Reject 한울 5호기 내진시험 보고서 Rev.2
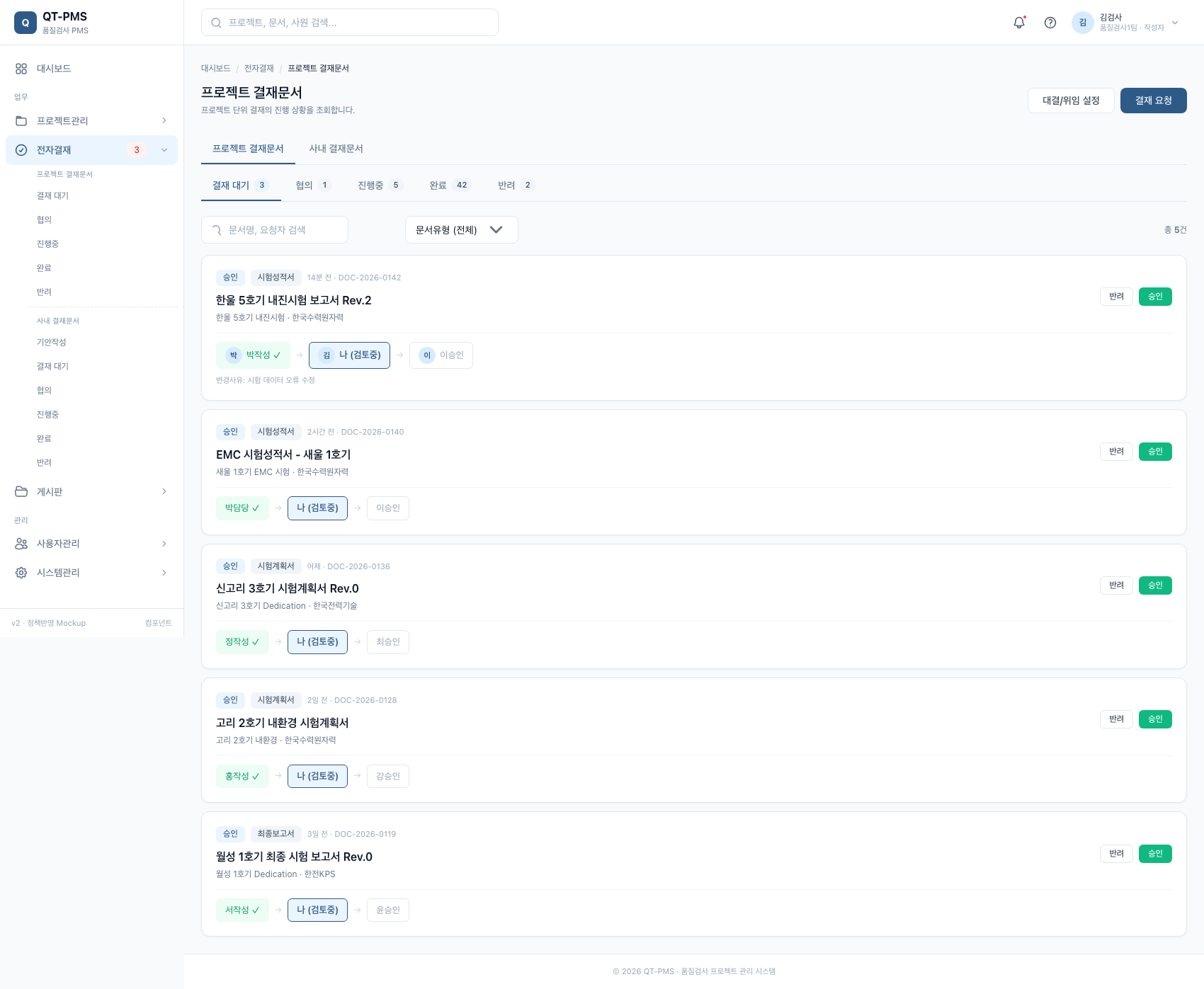 (x=1116, y=297)
